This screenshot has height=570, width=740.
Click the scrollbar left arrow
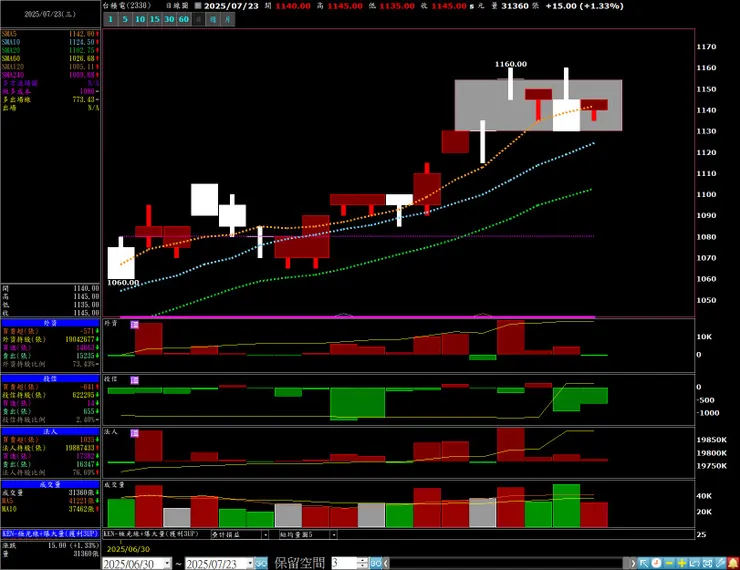[x=386, y=563]
